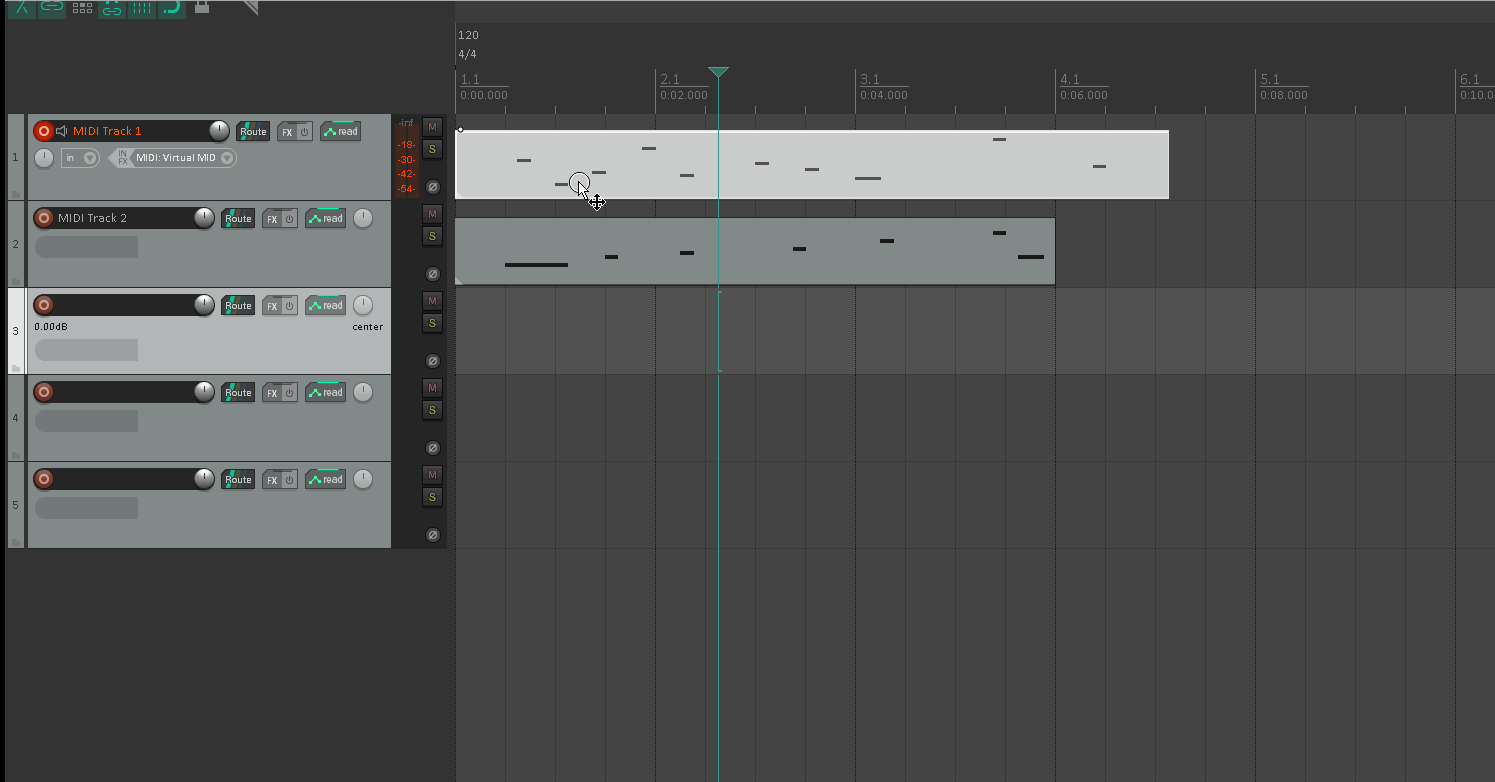The width and height of the screenshot is (1495, 782).
Task: Toggle record monitoring speaker on MIDI Track 1
Action: point(61,131)
